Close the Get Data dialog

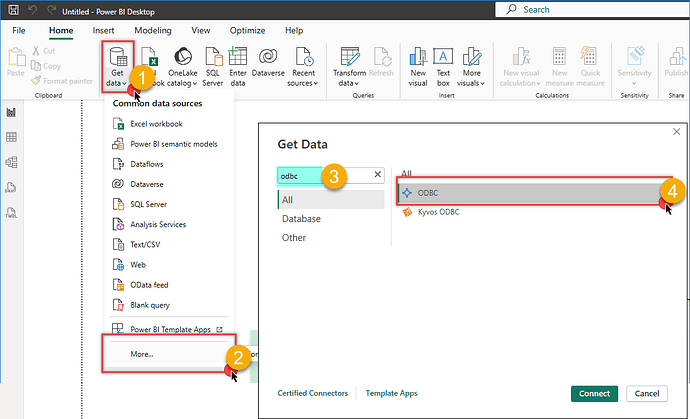[x=676, y=132]
